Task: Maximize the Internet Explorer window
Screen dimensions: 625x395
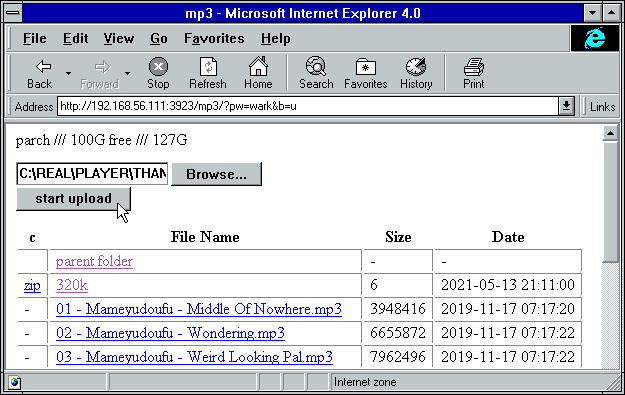Action: click(x=611, y=13)
